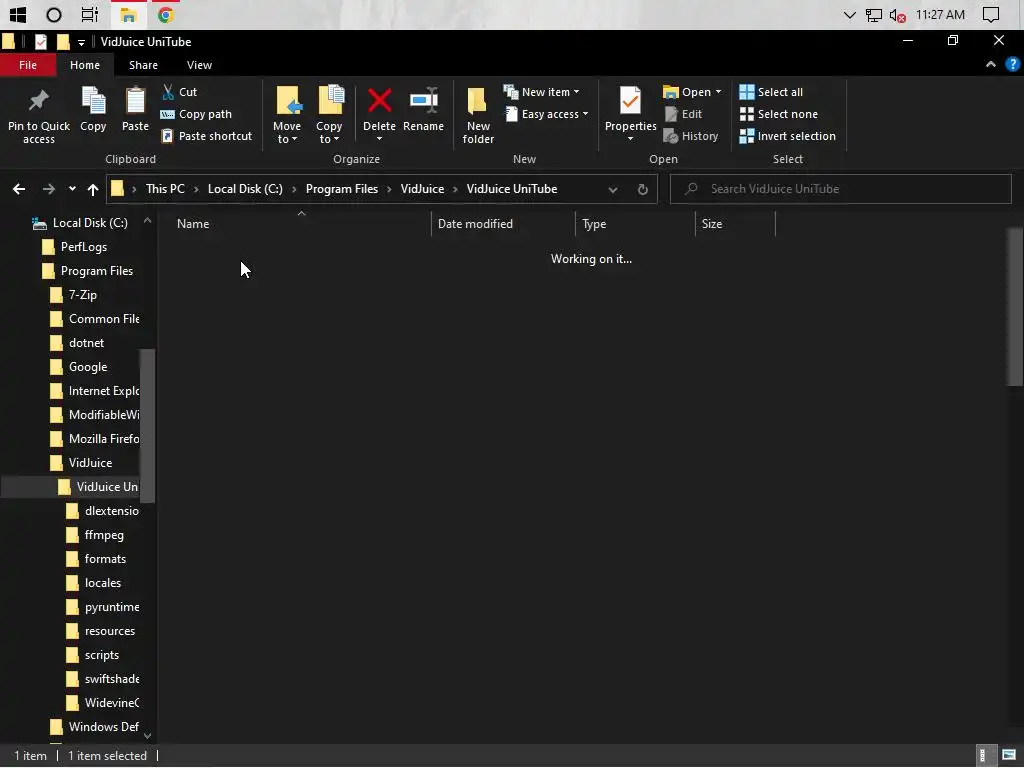Screen dimensions: 1024x768
Task: Click Search VidJuice UniTube field
Action: 840,189
